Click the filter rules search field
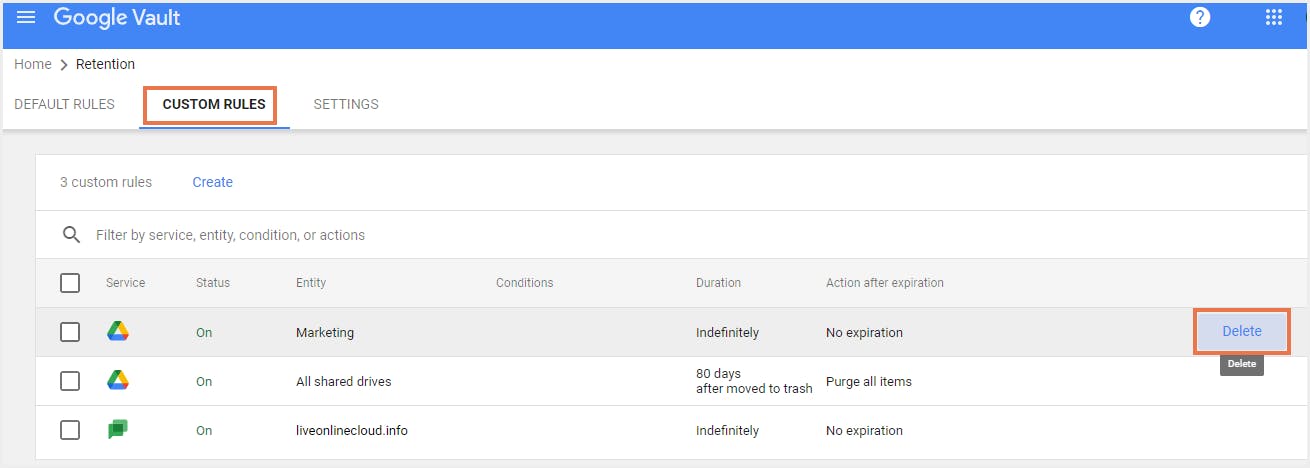 (400, 235)
